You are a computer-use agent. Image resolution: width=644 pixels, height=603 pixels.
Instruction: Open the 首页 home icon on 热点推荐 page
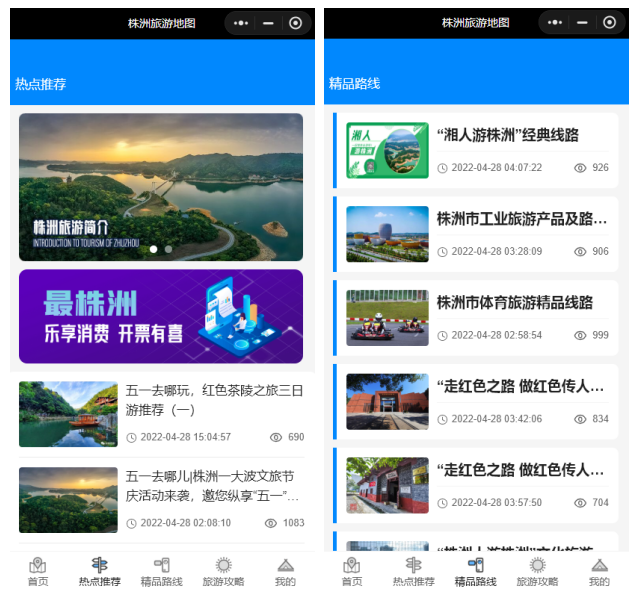point(38,566)
